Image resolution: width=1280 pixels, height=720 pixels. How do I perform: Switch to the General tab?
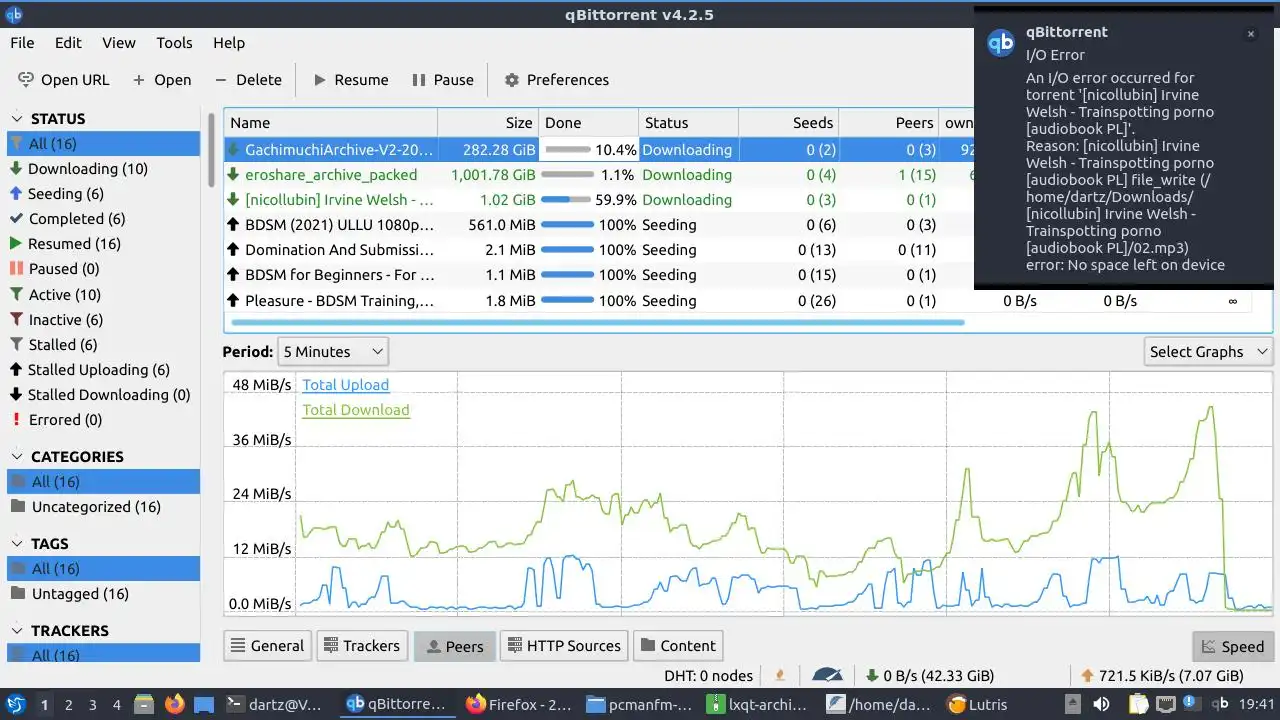pyautogui.click(x=267, y=646)
